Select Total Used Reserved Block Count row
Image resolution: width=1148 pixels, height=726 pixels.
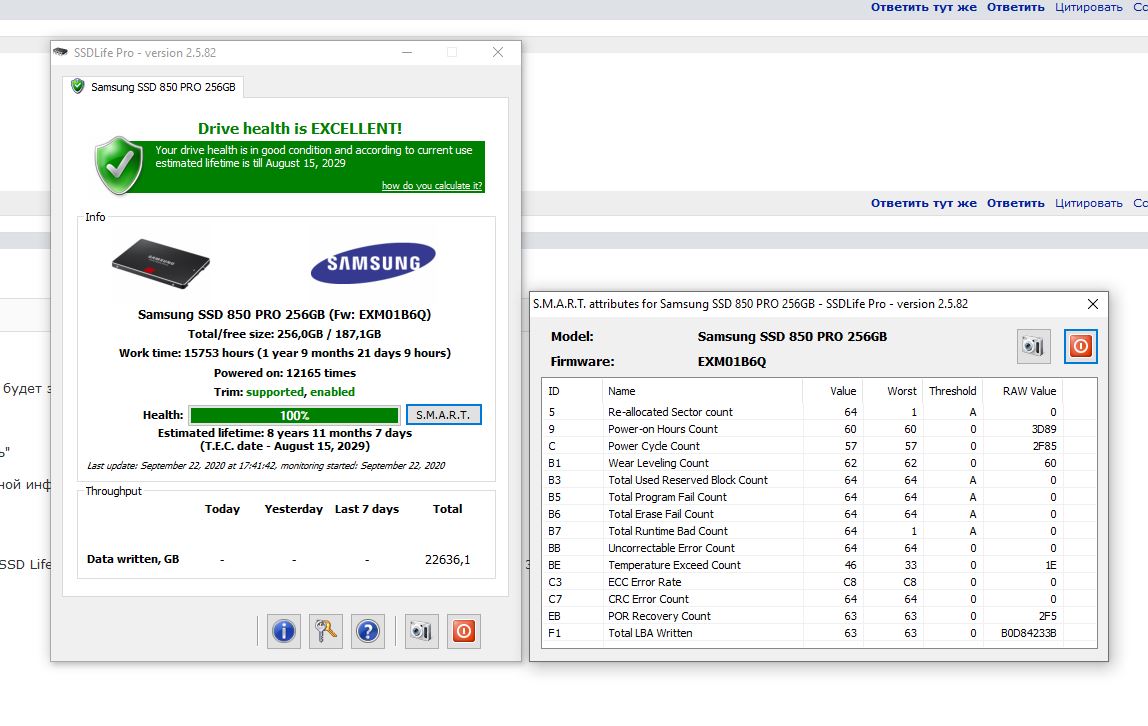pyautogui.click(x=819, y=480)
